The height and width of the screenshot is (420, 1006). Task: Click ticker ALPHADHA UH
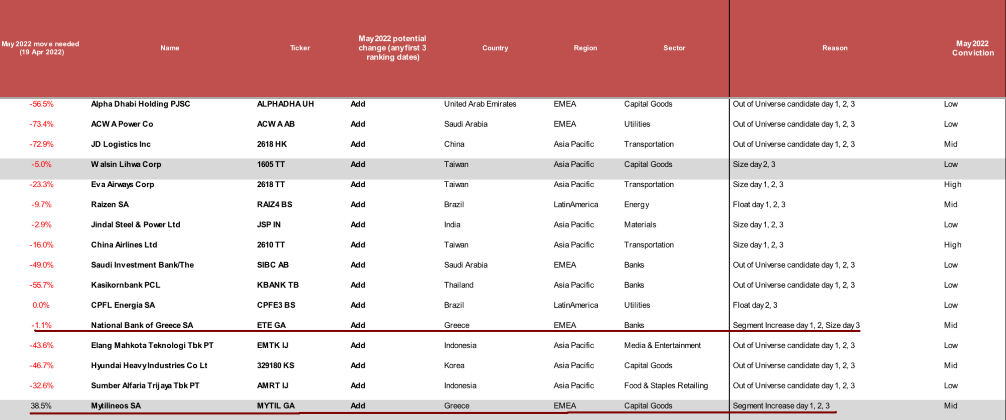tap(285, 104)
